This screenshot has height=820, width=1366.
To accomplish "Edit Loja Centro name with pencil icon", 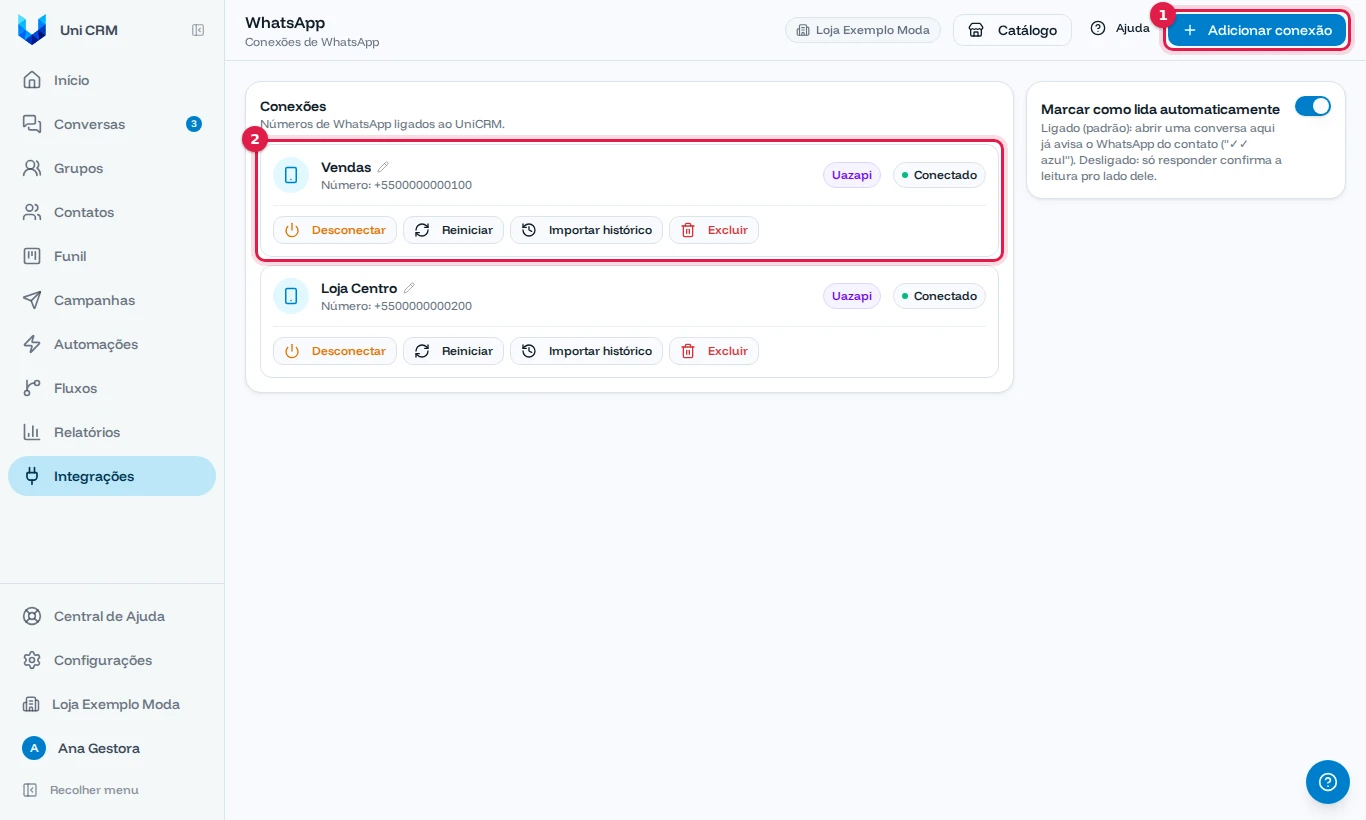I will pyautogui.click(x=409, y=288).
